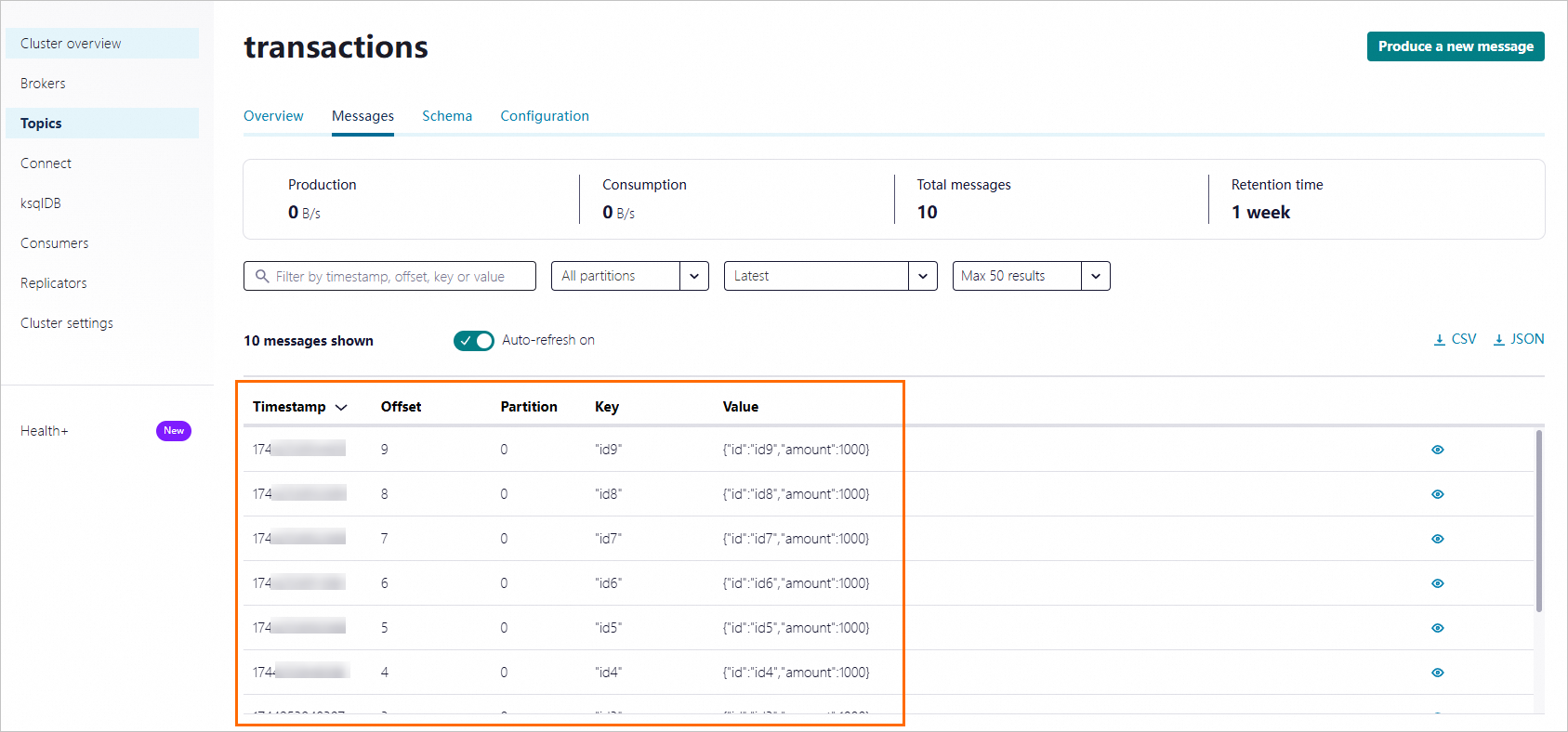Click value {"id":"id4","amount":1000}
Image resolution: width=1568 pixels, height=732 pixels.
(796, 673)
